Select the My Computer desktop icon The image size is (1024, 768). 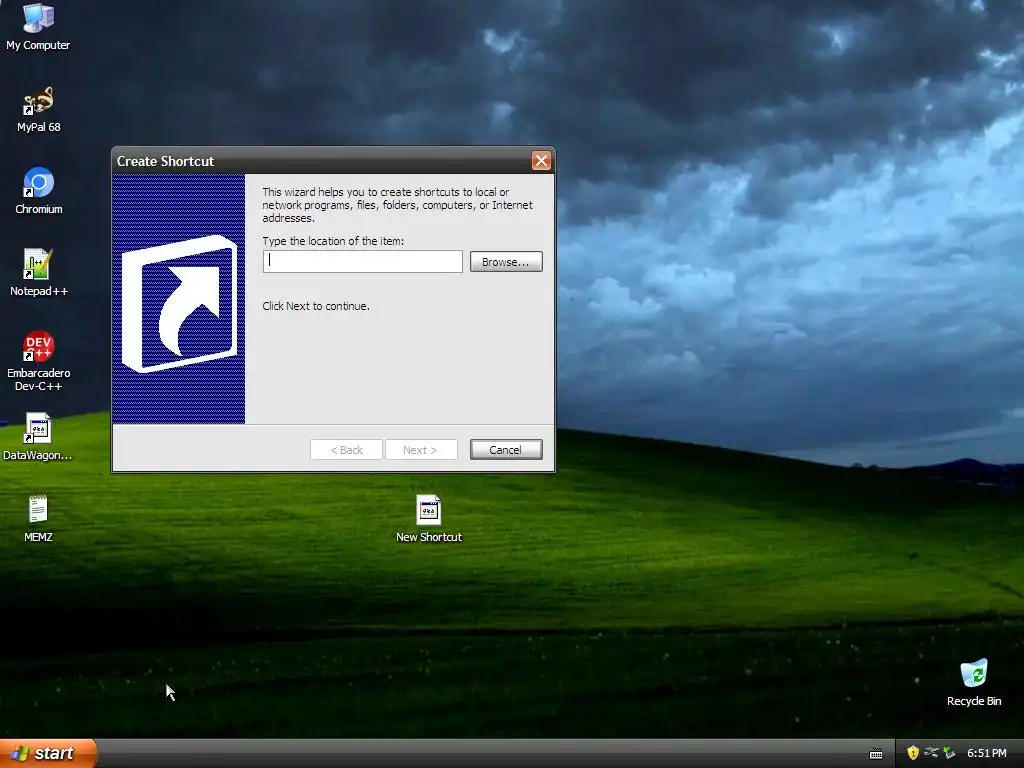coord(38,26)
